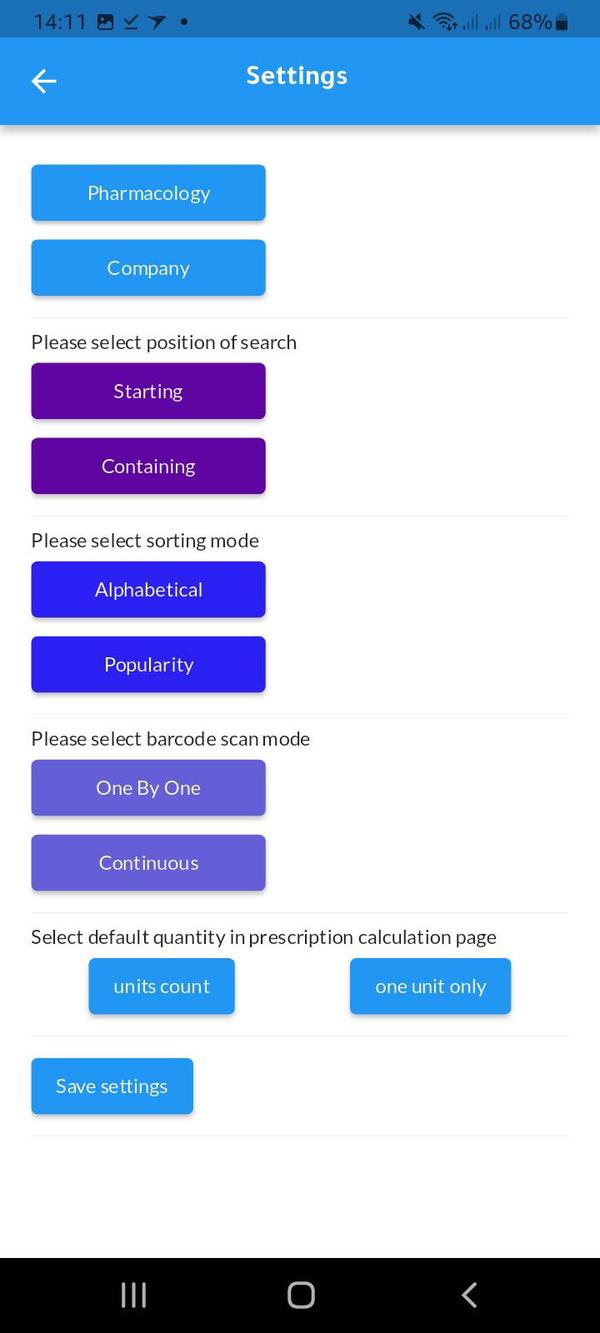600x1333 pixels.
Task: Tap the screenshot image icon in status bar
Action: tap(106, 19)
